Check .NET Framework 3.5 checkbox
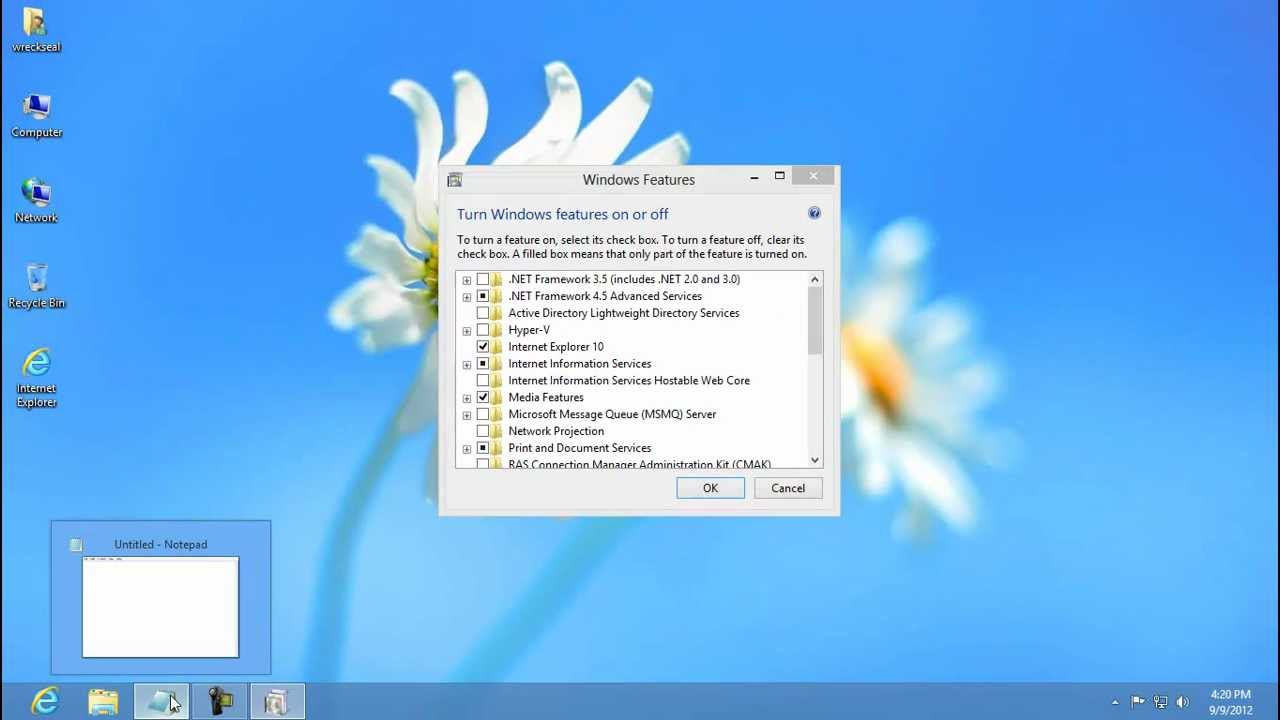 483,279
